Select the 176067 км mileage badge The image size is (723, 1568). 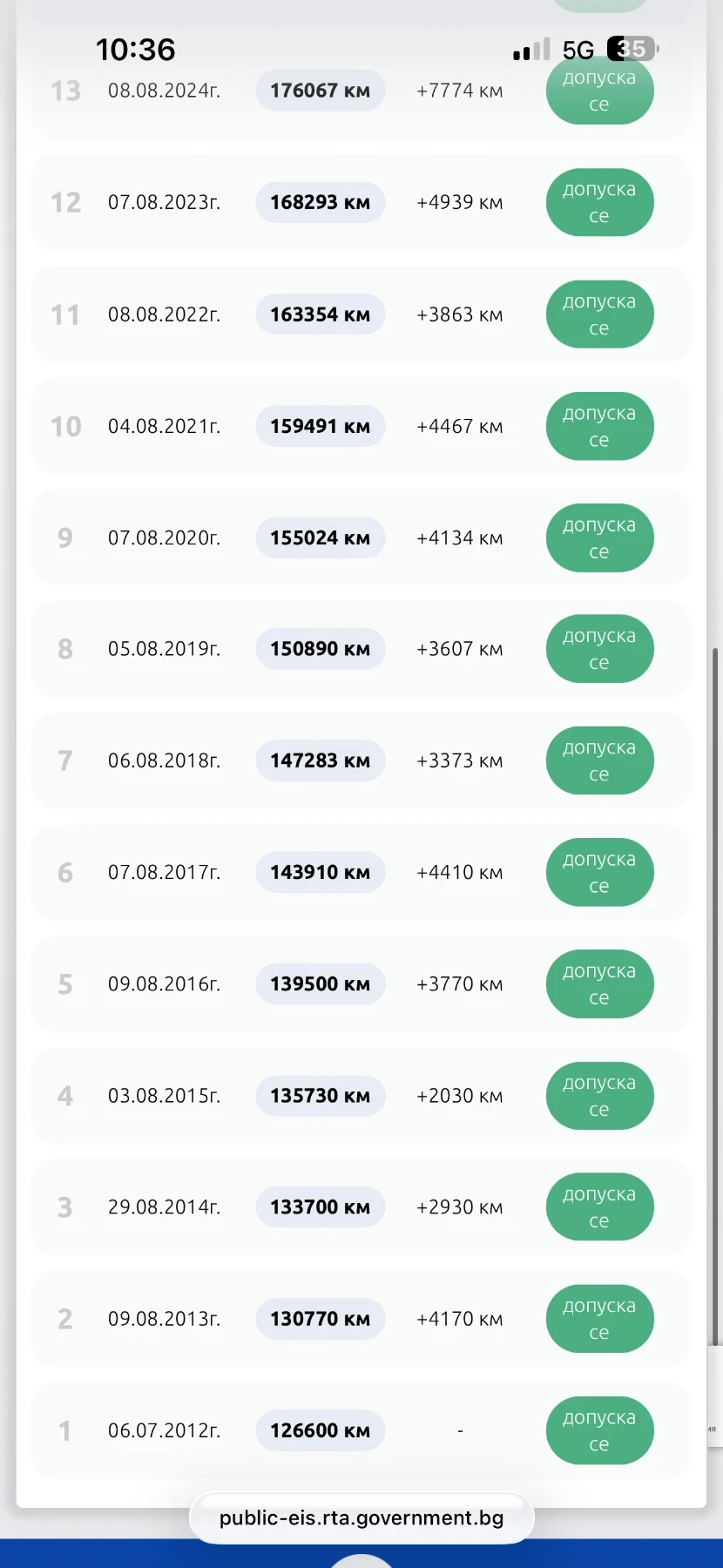coord(320,91)
